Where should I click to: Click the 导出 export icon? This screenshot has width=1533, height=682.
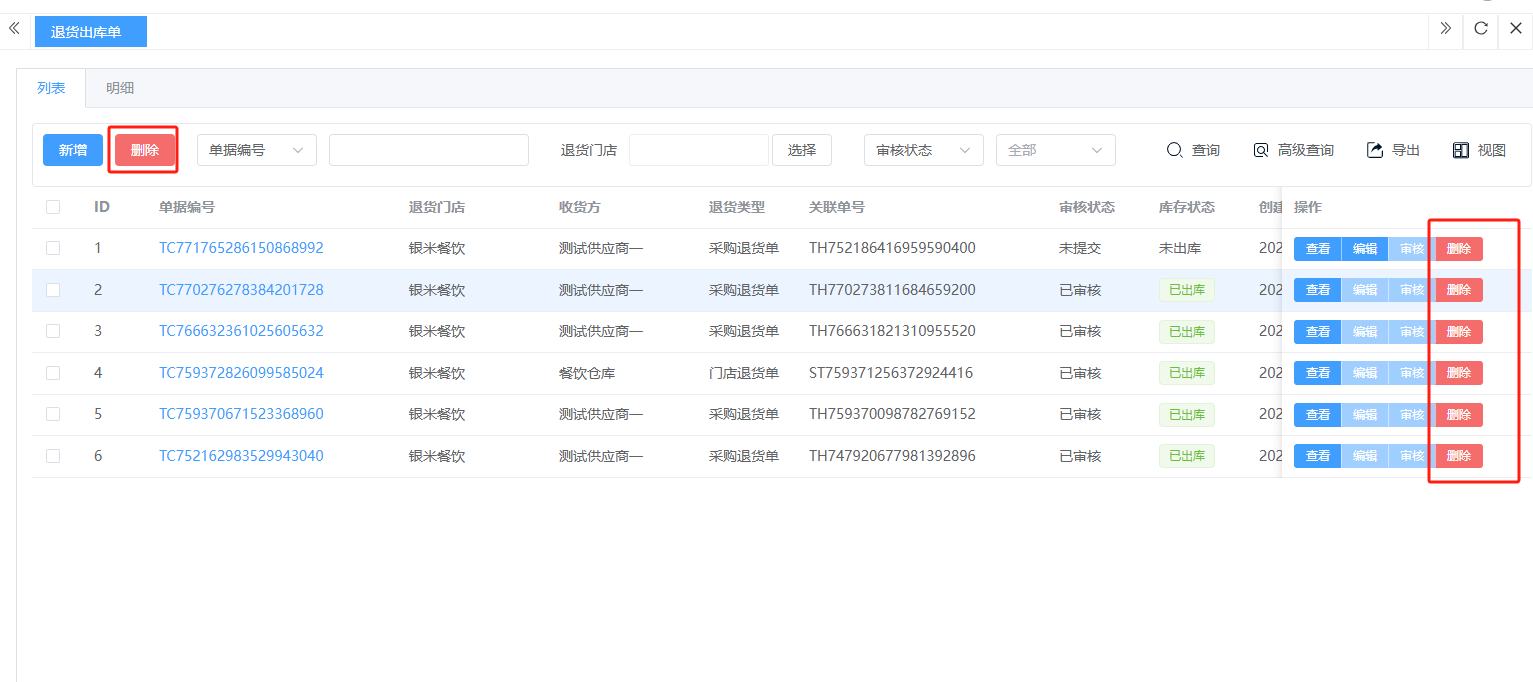1393,150
